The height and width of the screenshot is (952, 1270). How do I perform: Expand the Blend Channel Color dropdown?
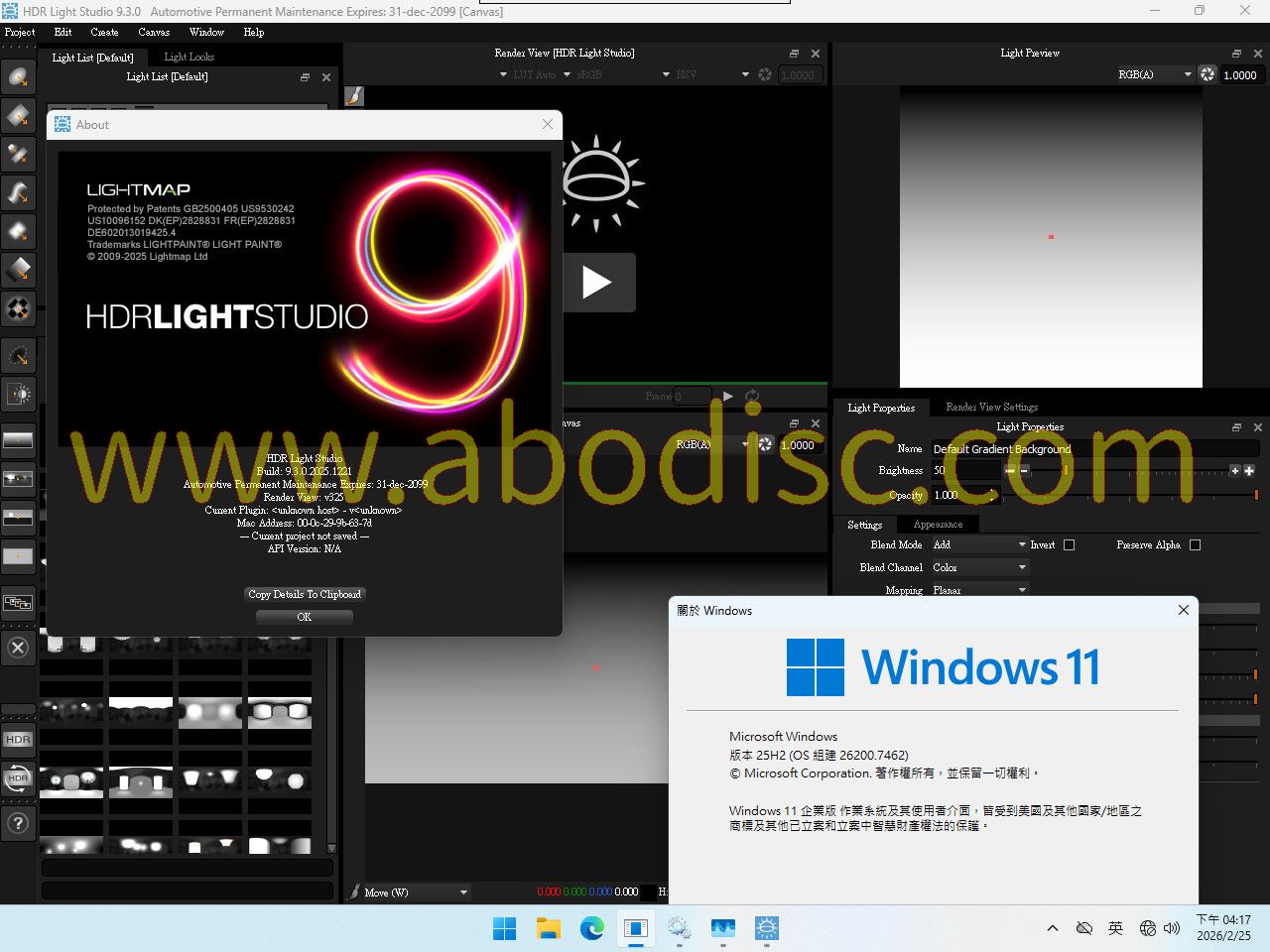tap(978, 567)
